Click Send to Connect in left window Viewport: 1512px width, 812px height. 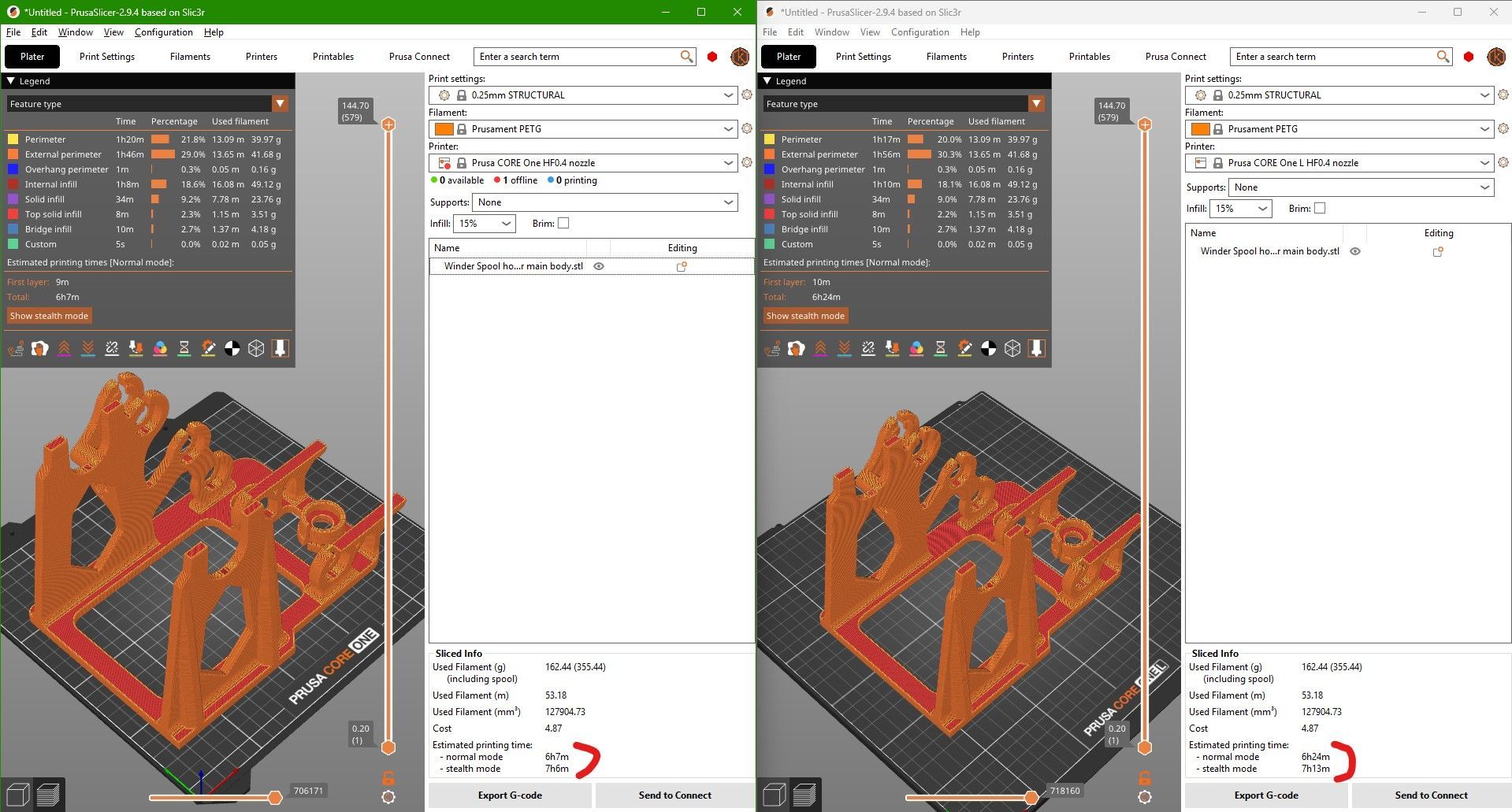[675, 795]
